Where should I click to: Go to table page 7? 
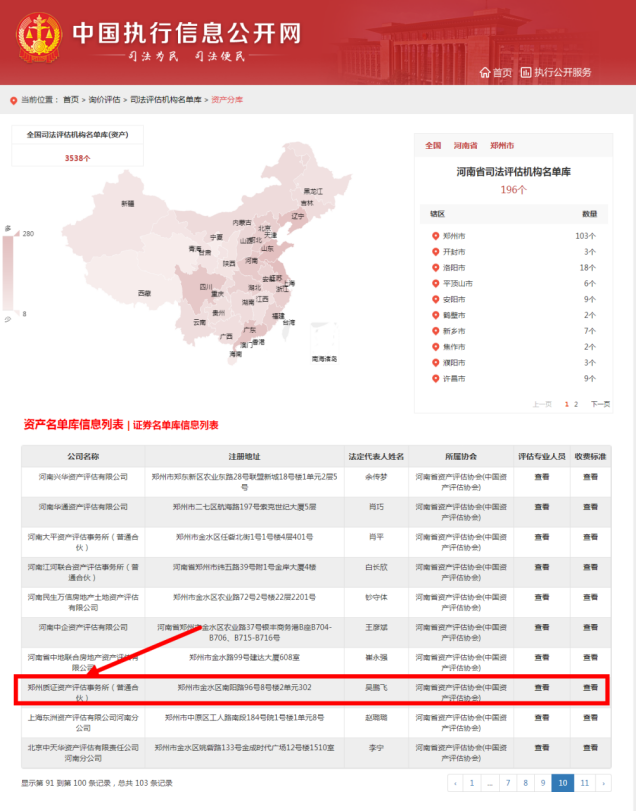click(x=508, y=783)
